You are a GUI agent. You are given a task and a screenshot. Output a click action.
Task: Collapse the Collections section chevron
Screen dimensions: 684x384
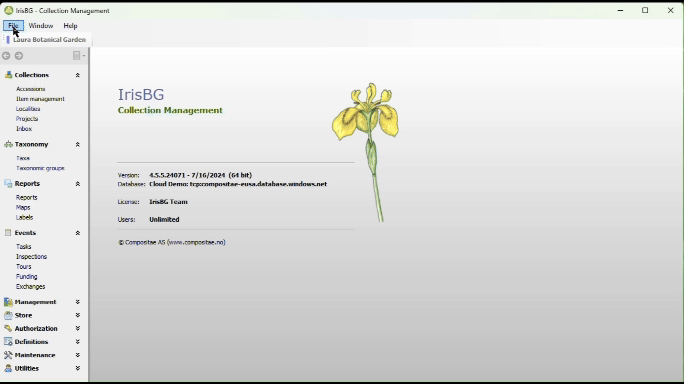click(78, 75)
